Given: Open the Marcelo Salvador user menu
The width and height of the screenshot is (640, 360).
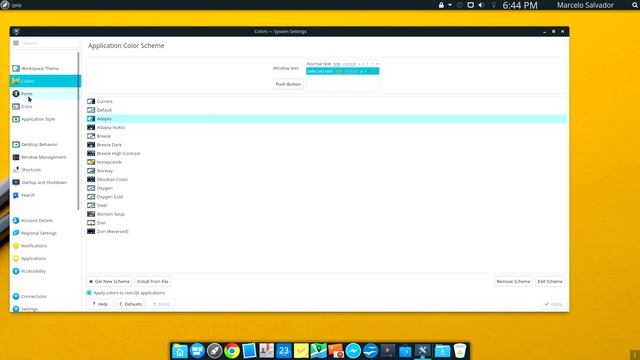Looking at the screenshot, I should coord(585,5).
